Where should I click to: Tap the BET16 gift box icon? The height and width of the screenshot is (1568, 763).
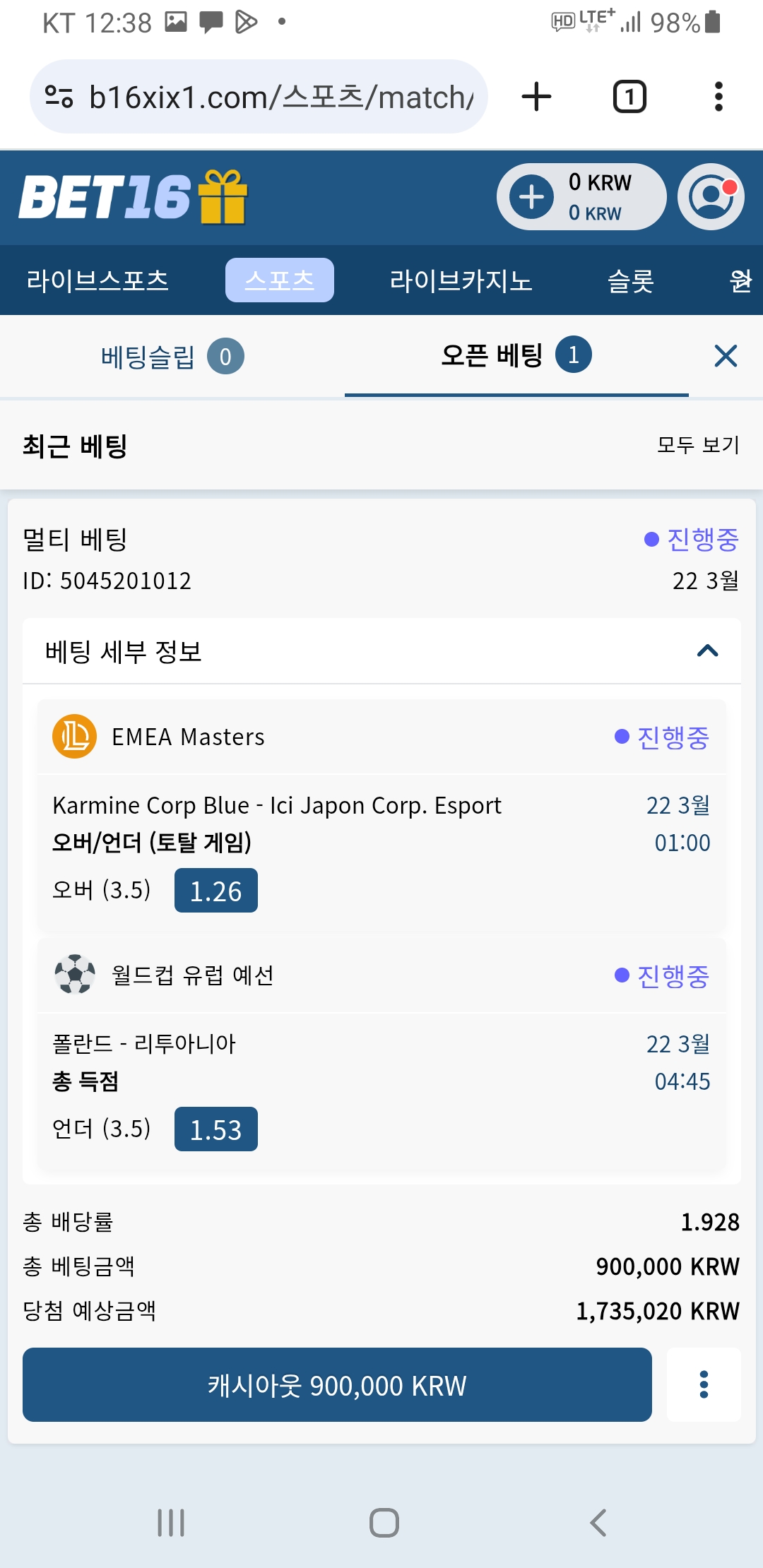223,197
